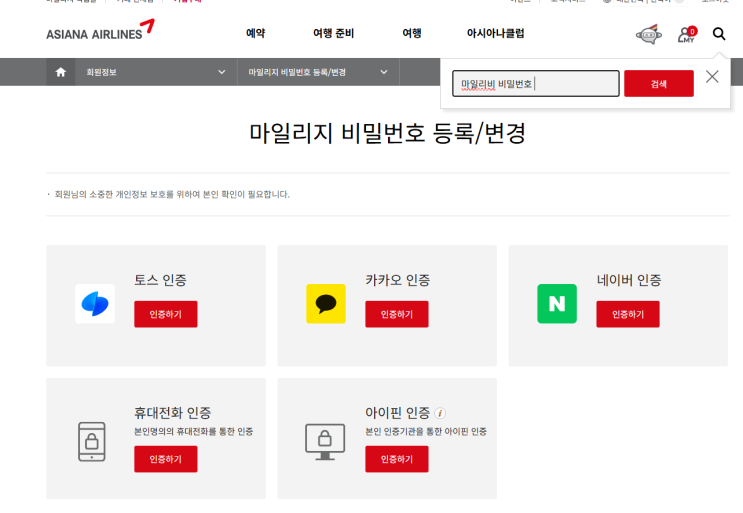Click 인증하기 under 네이버 인증
Viewport: 743px width, 513px height.
click(x=628, y=314)
